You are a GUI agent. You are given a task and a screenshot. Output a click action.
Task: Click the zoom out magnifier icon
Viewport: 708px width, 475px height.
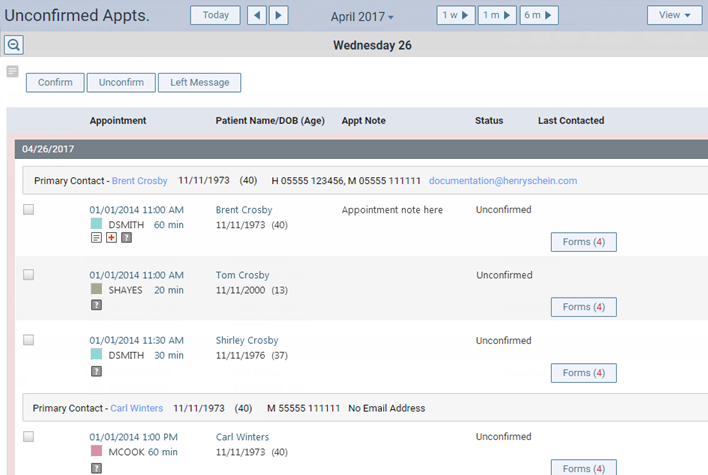click(x=14, y=45)
